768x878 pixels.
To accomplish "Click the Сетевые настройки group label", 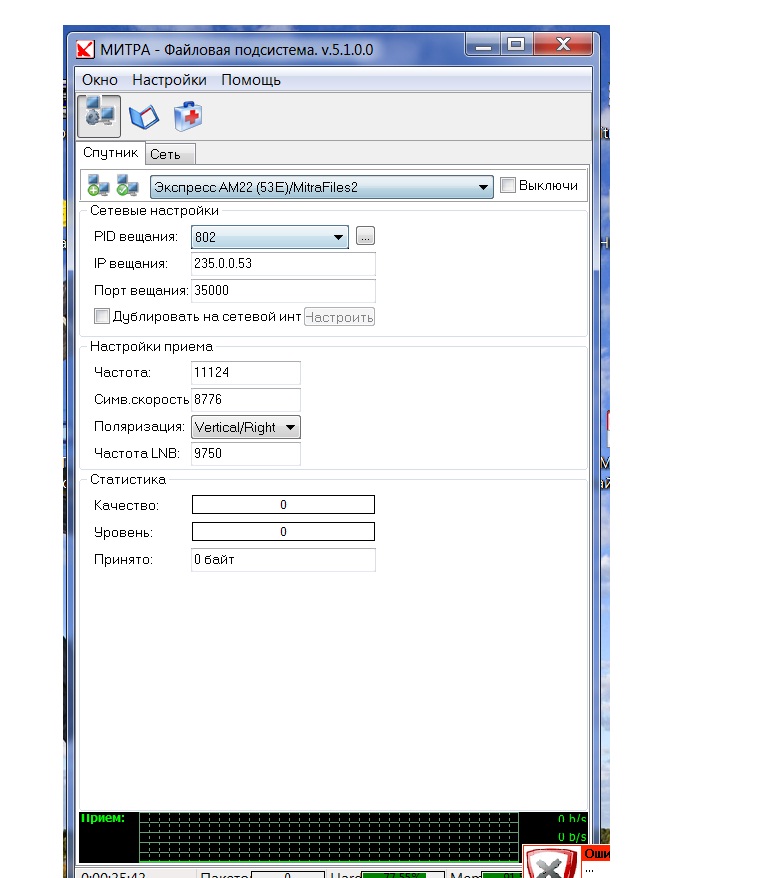I will point(154,211).
